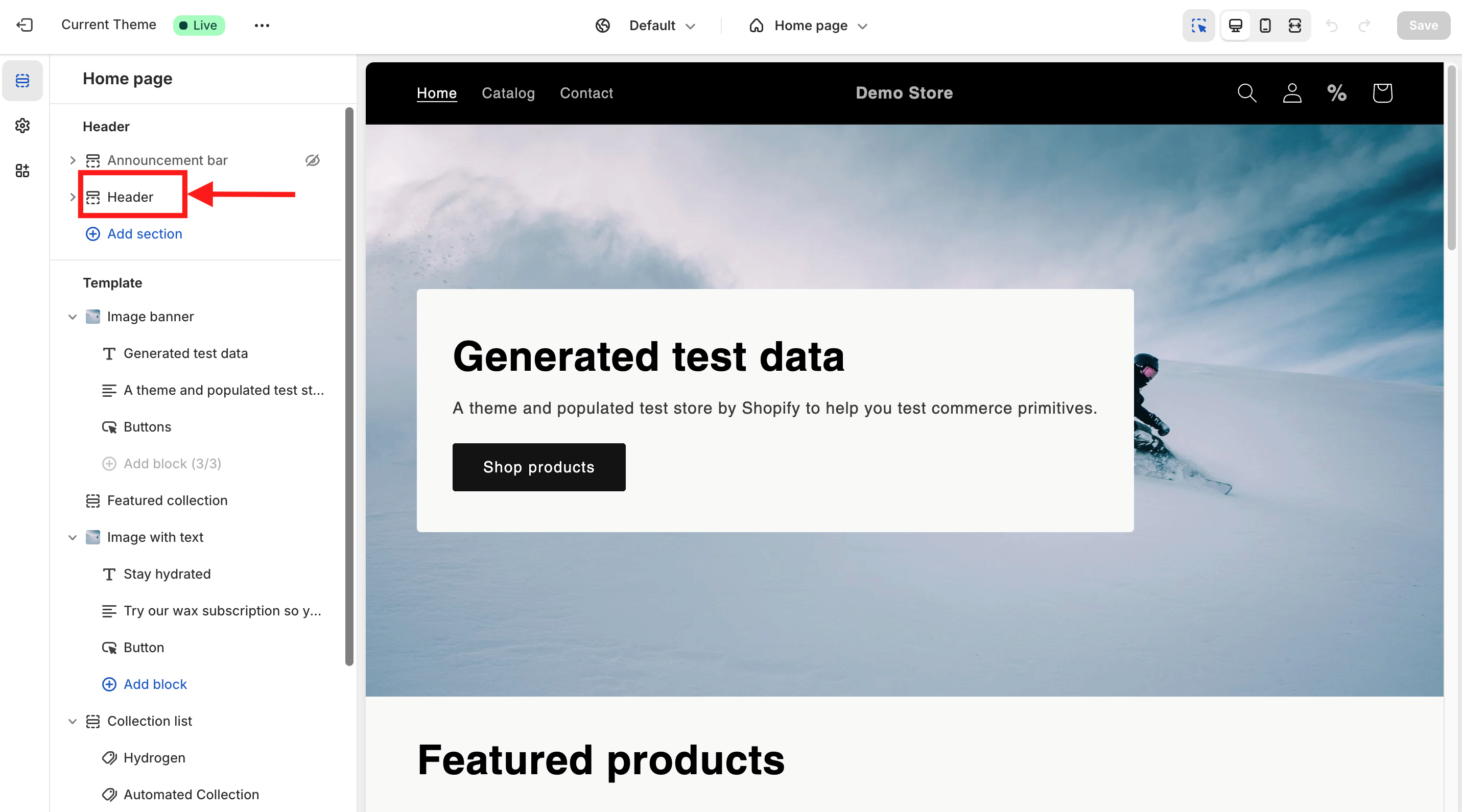Click the redo arrow icon
The image size is (1462, 812).
[x=1364, y=26]
